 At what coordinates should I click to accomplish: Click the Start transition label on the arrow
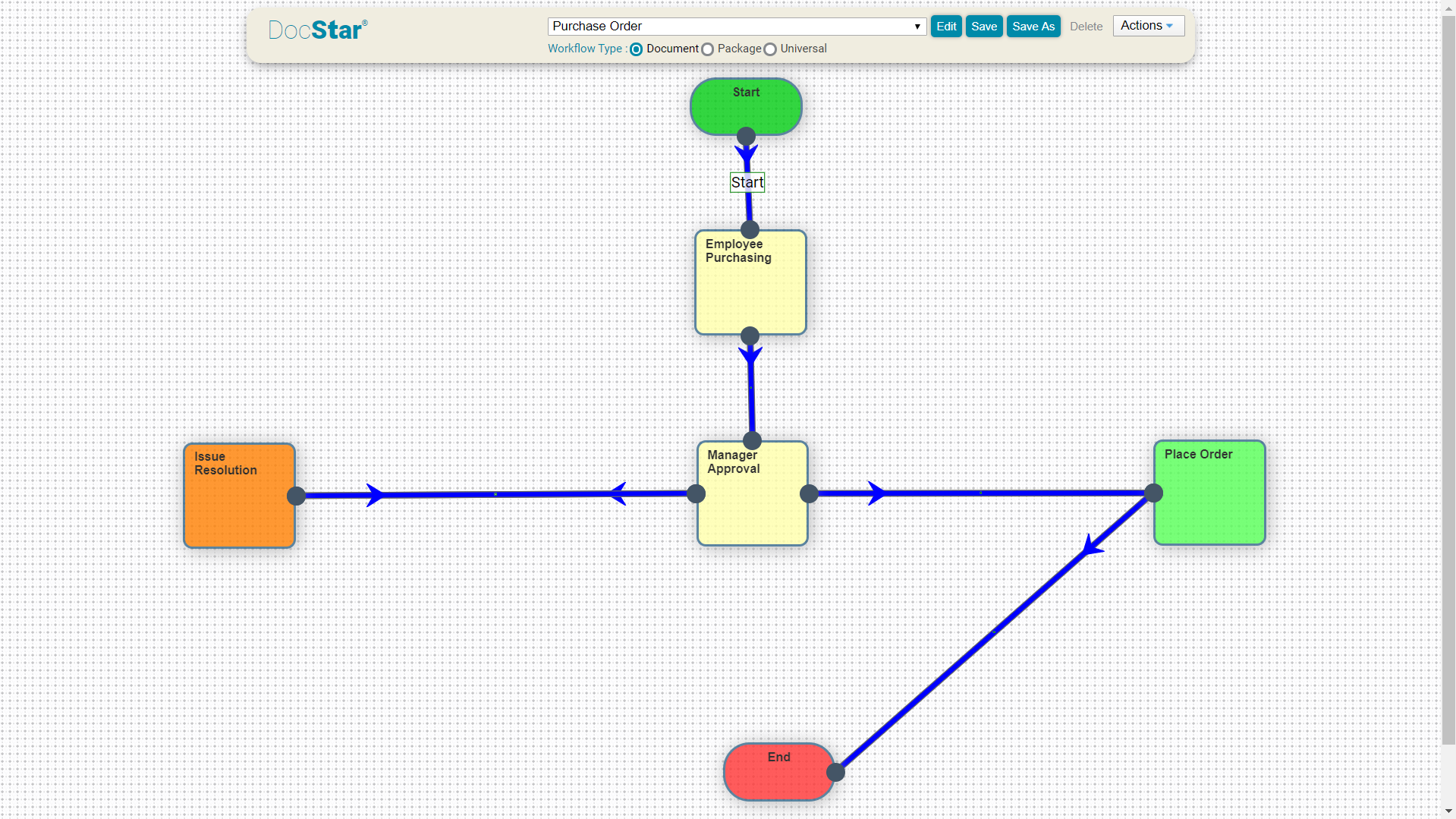(x=747, y=182)
